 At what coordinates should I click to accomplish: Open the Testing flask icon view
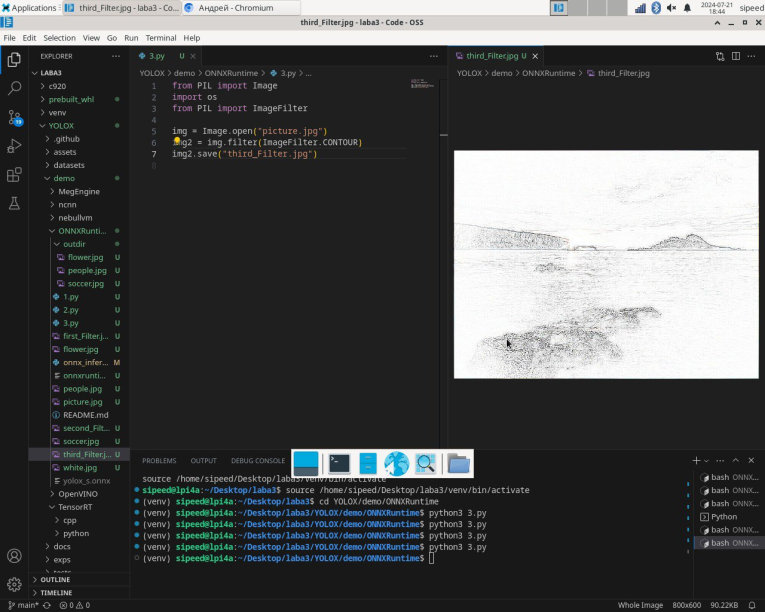click(x=14, y=203)
